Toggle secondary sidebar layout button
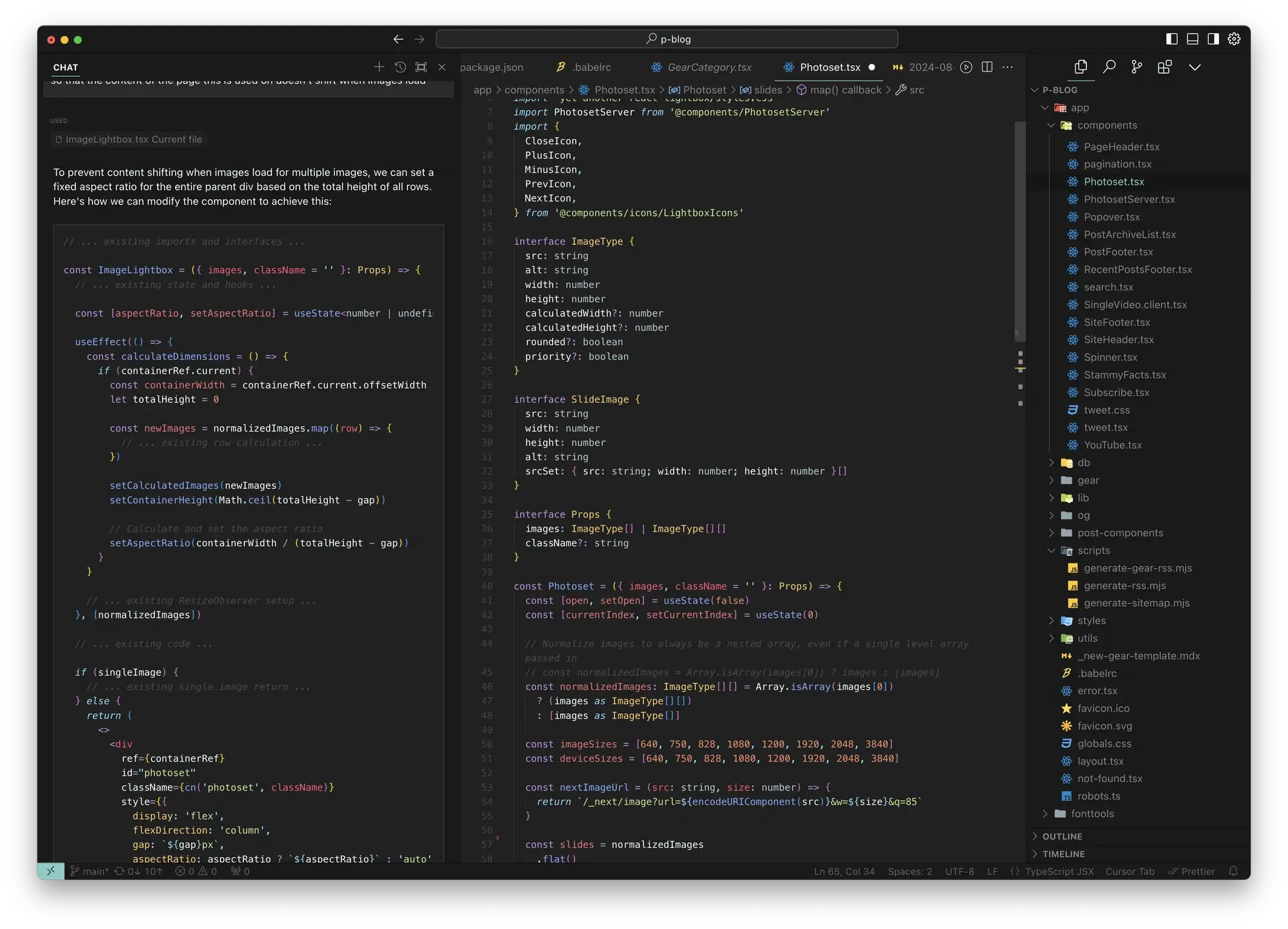1288x929 pixels. point(1213,39)
